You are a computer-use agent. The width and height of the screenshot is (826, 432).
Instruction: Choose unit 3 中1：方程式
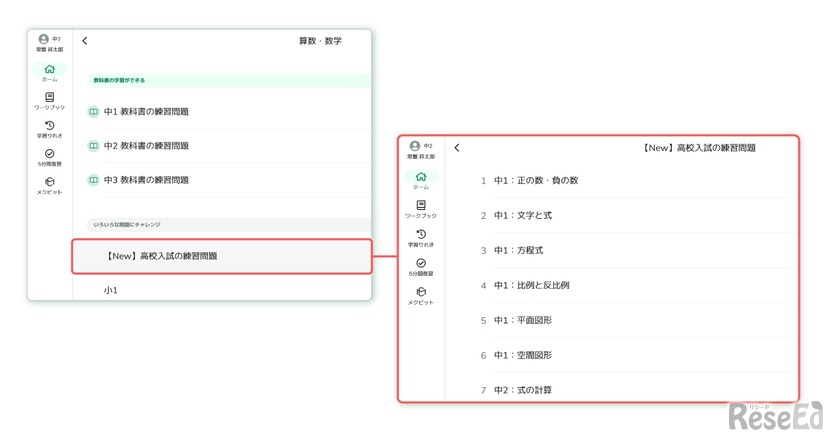point(518,250)
